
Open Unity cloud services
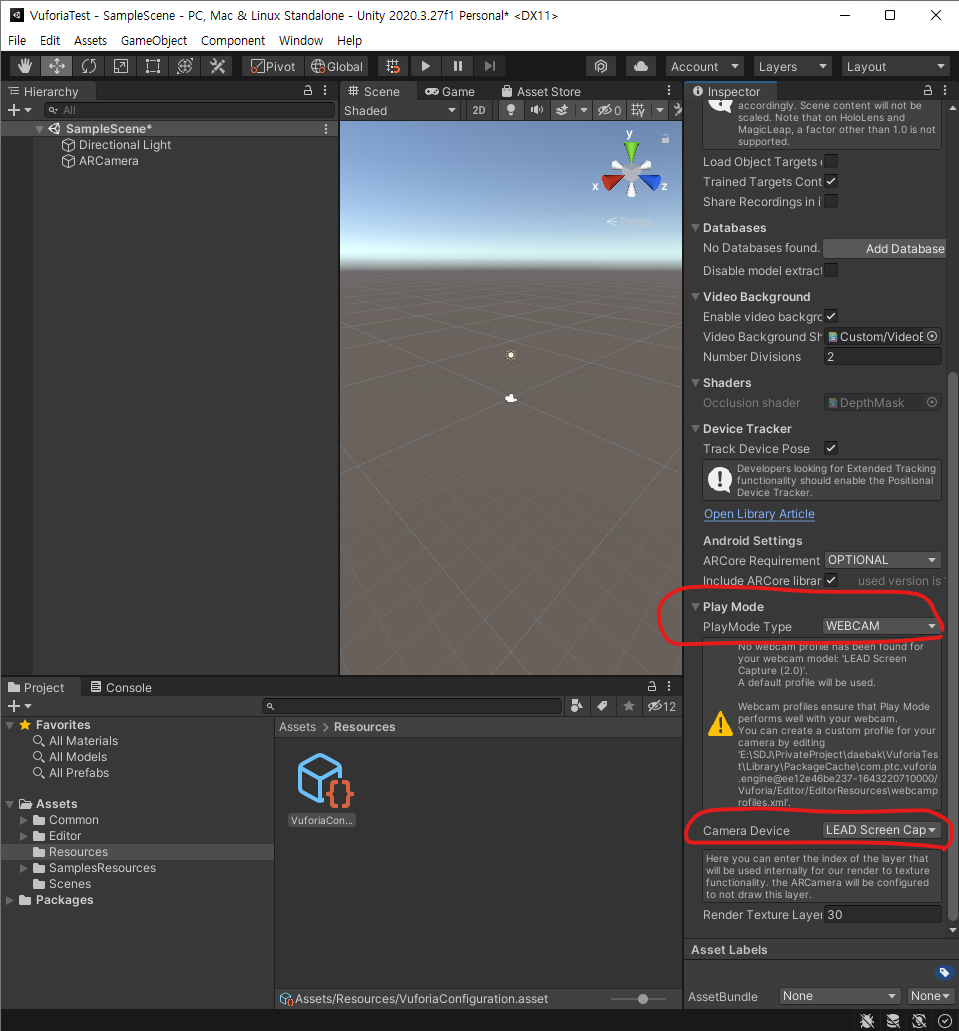click(641, 66)
